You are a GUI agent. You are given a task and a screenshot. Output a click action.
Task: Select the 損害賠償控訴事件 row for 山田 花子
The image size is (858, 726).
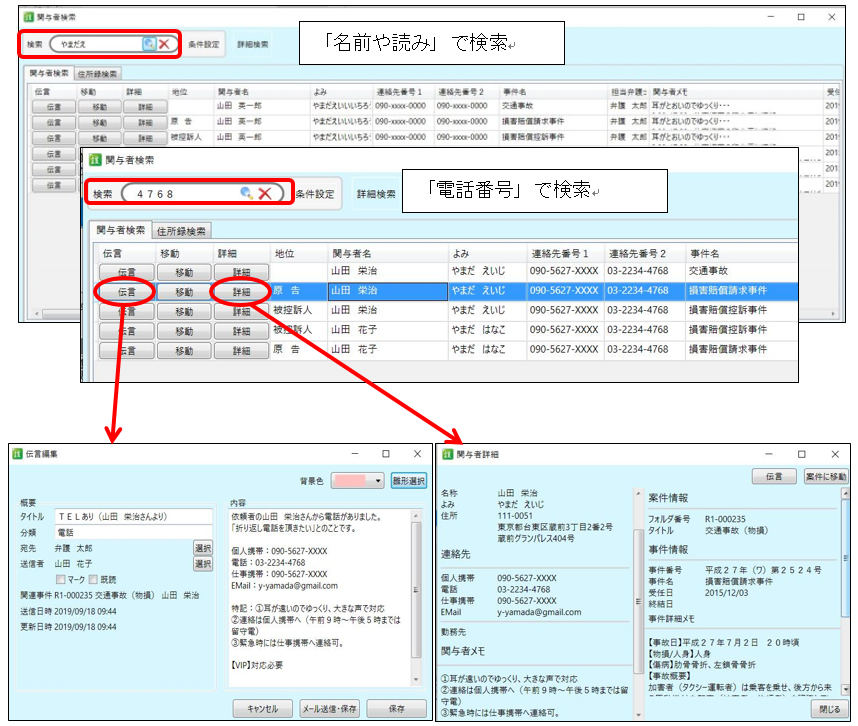(x=447, y=330)
